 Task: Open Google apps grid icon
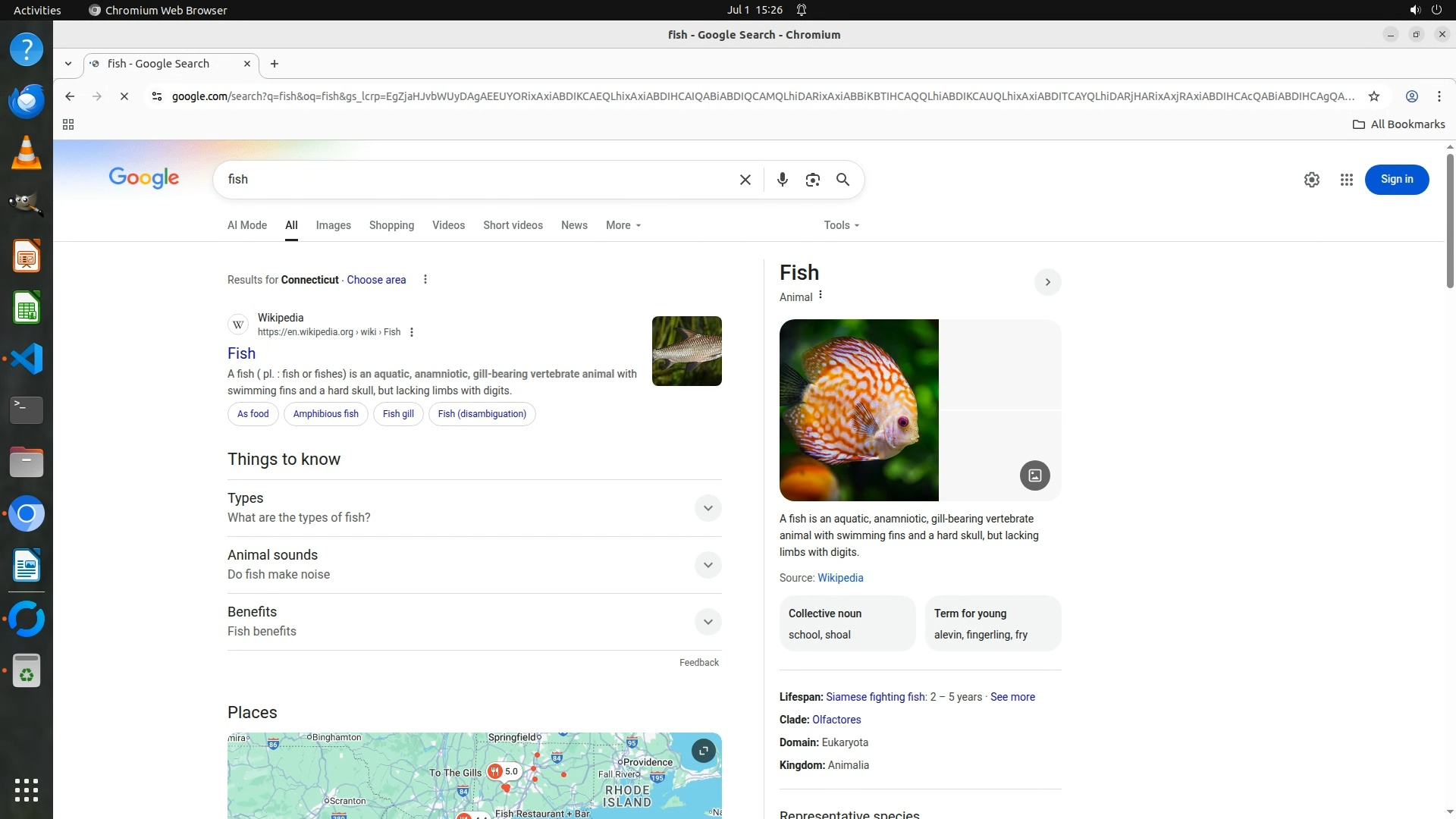(x=1346, y=180)
